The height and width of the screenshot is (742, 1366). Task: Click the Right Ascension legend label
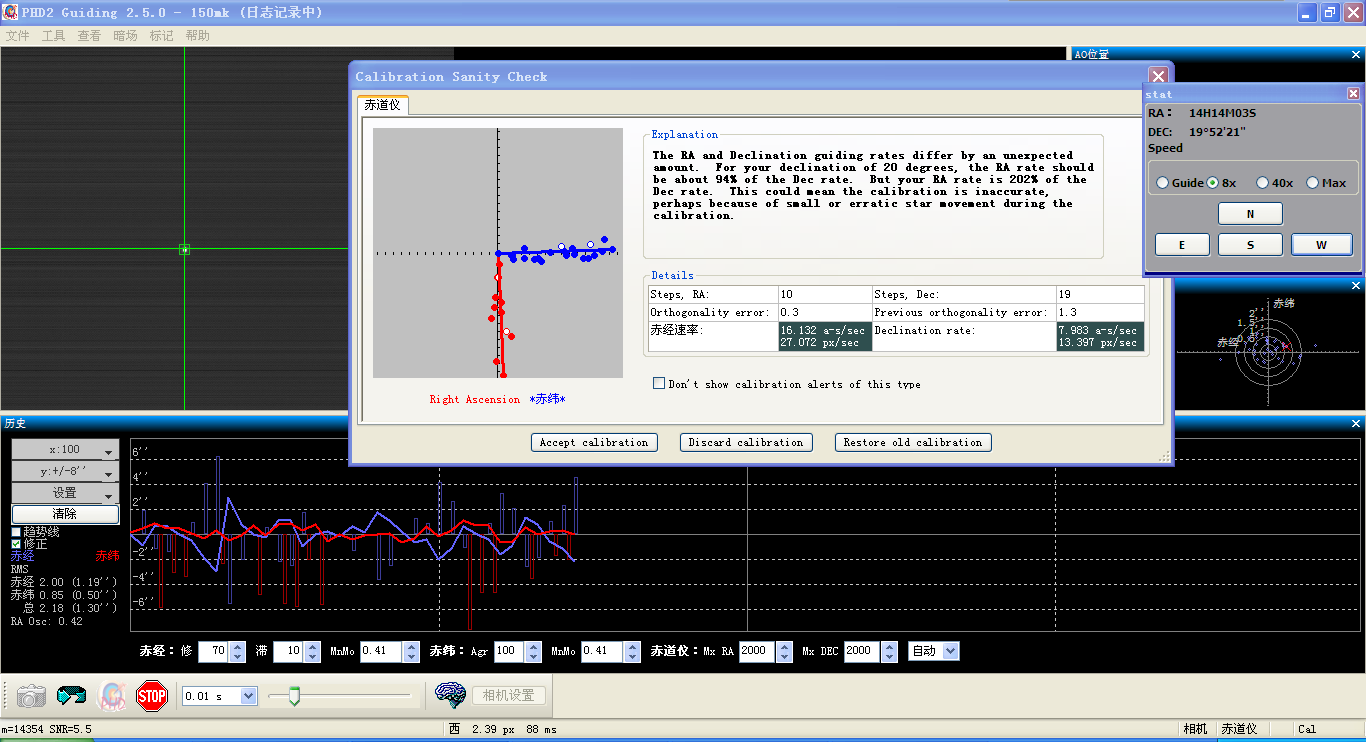pyautogui.click(x=475, y=399)
